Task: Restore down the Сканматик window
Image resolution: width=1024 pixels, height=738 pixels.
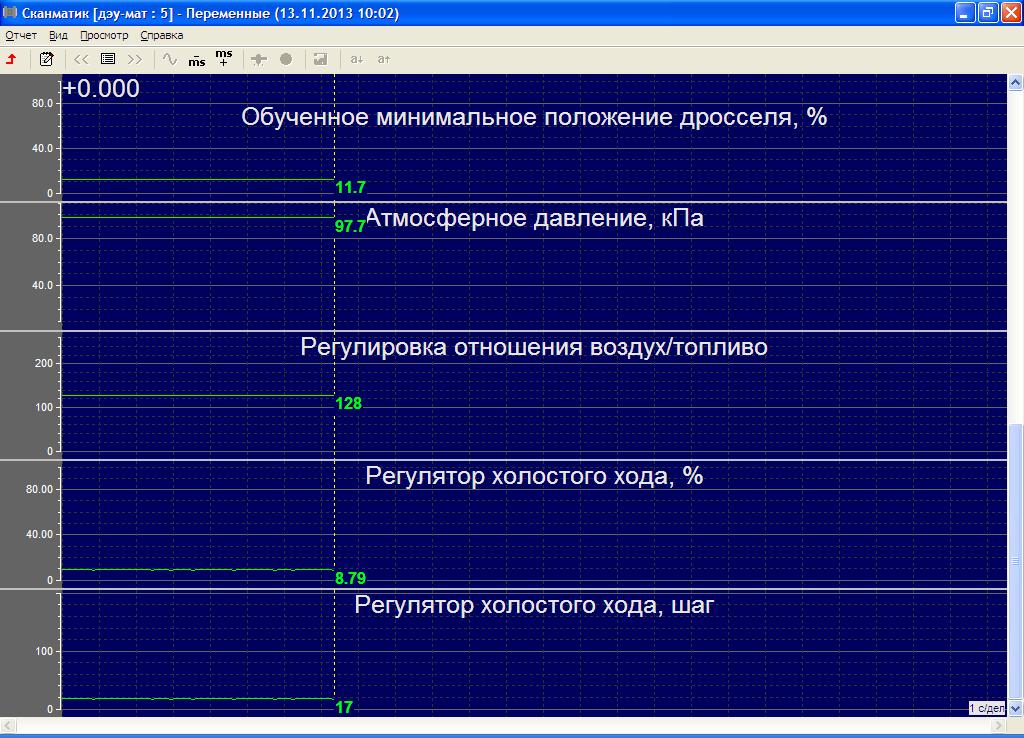Action: [x=987, y=12]
